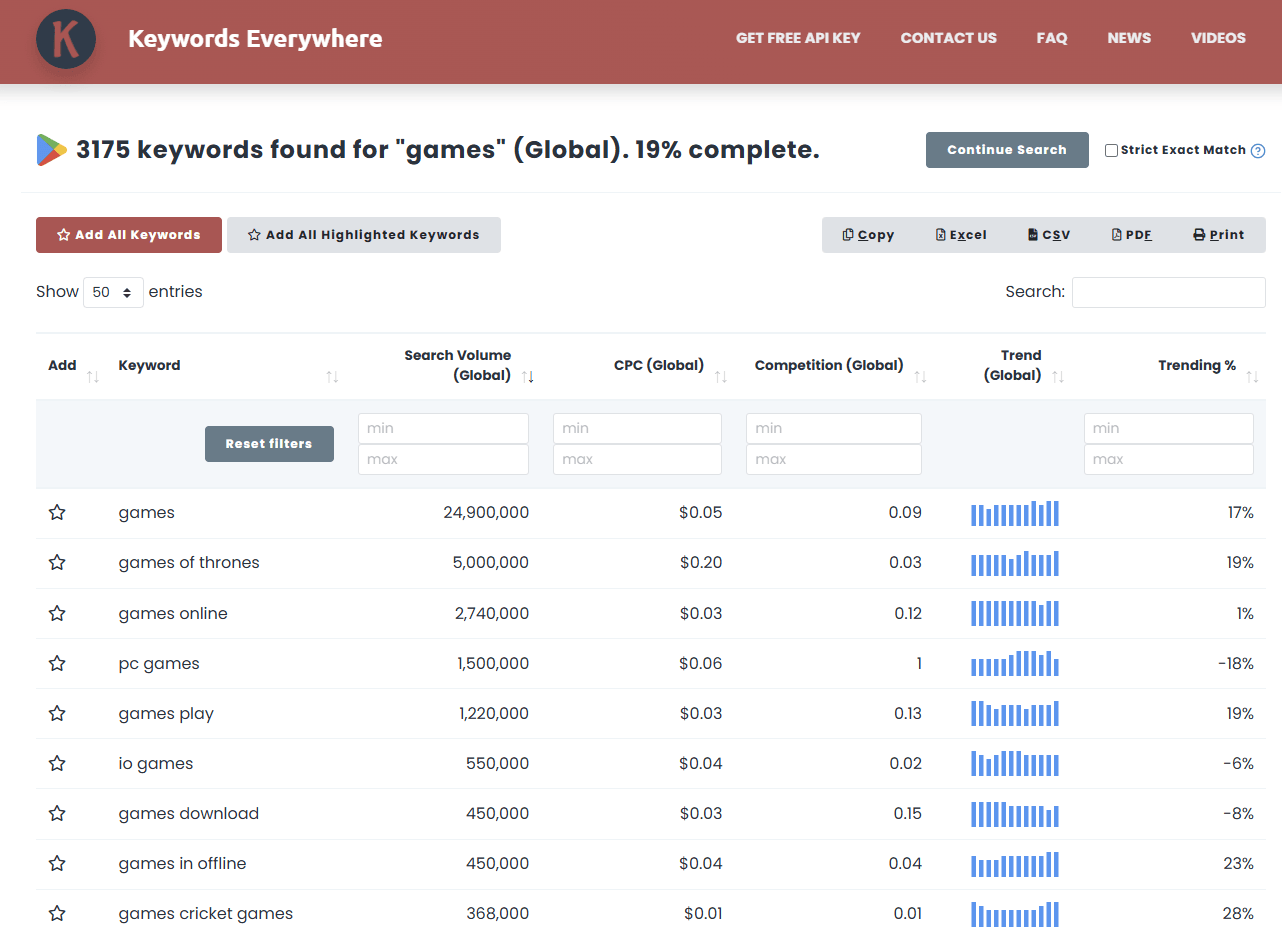This screenshot has height=930, width=1282.
Task: Star the 'games online' keyword
Action: tap(57, 613)
